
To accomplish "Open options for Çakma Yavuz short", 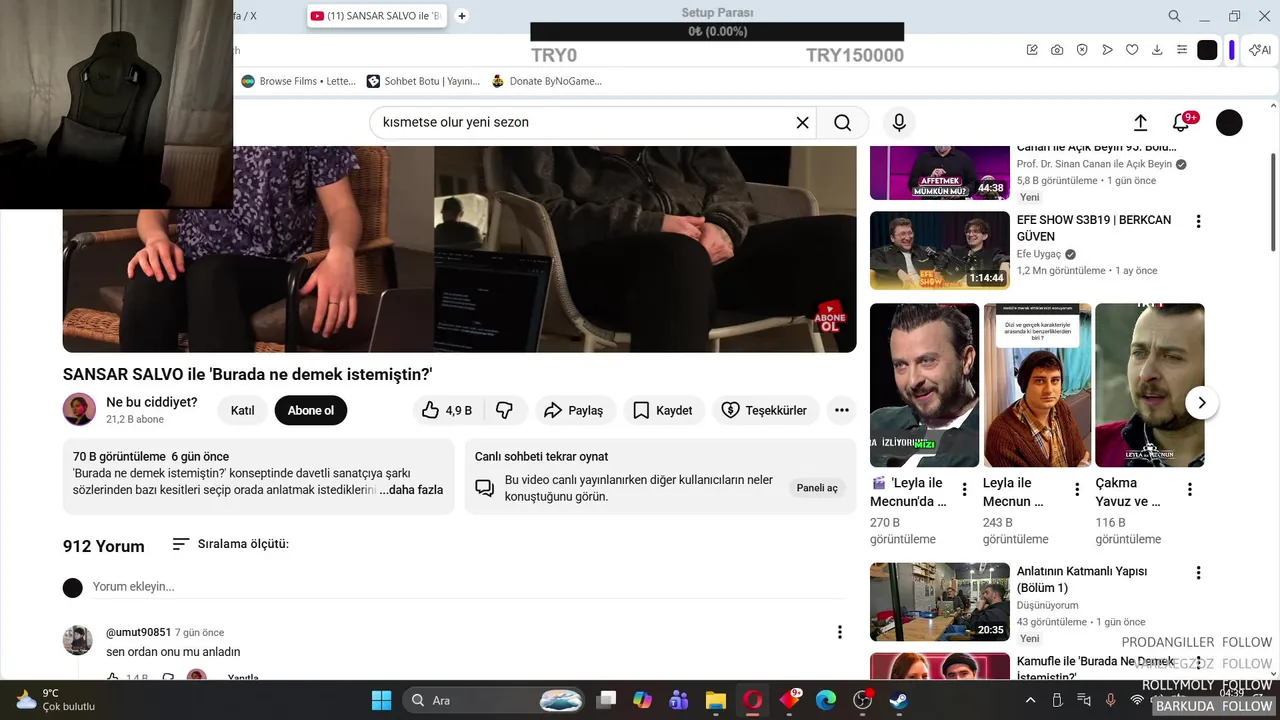I will (1190, 490).
